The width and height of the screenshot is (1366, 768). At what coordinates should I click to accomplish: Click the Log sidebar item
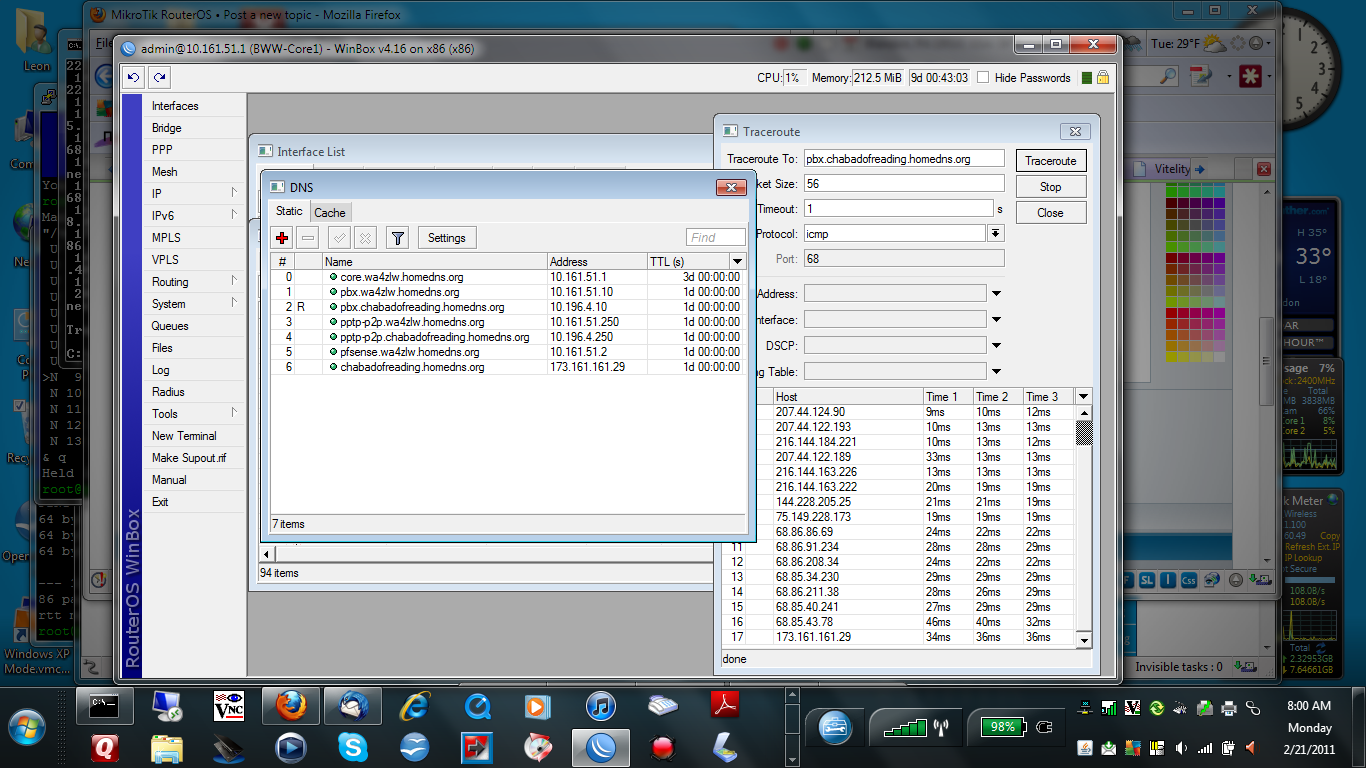[195, 370]
